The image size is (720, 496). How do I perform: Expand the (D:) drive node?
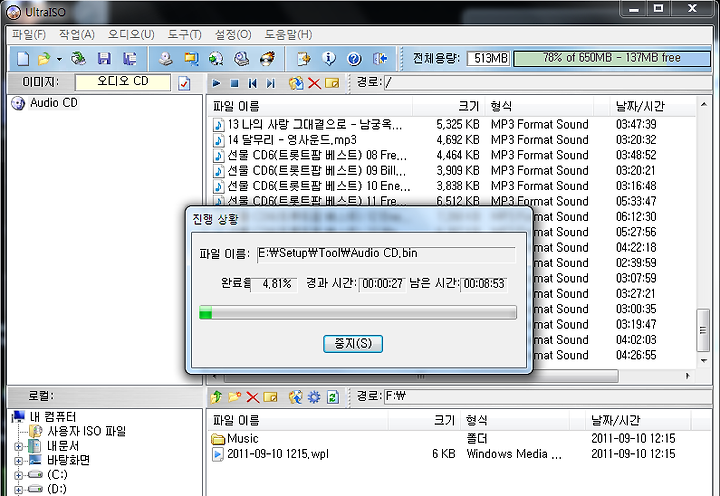(18, 490)
